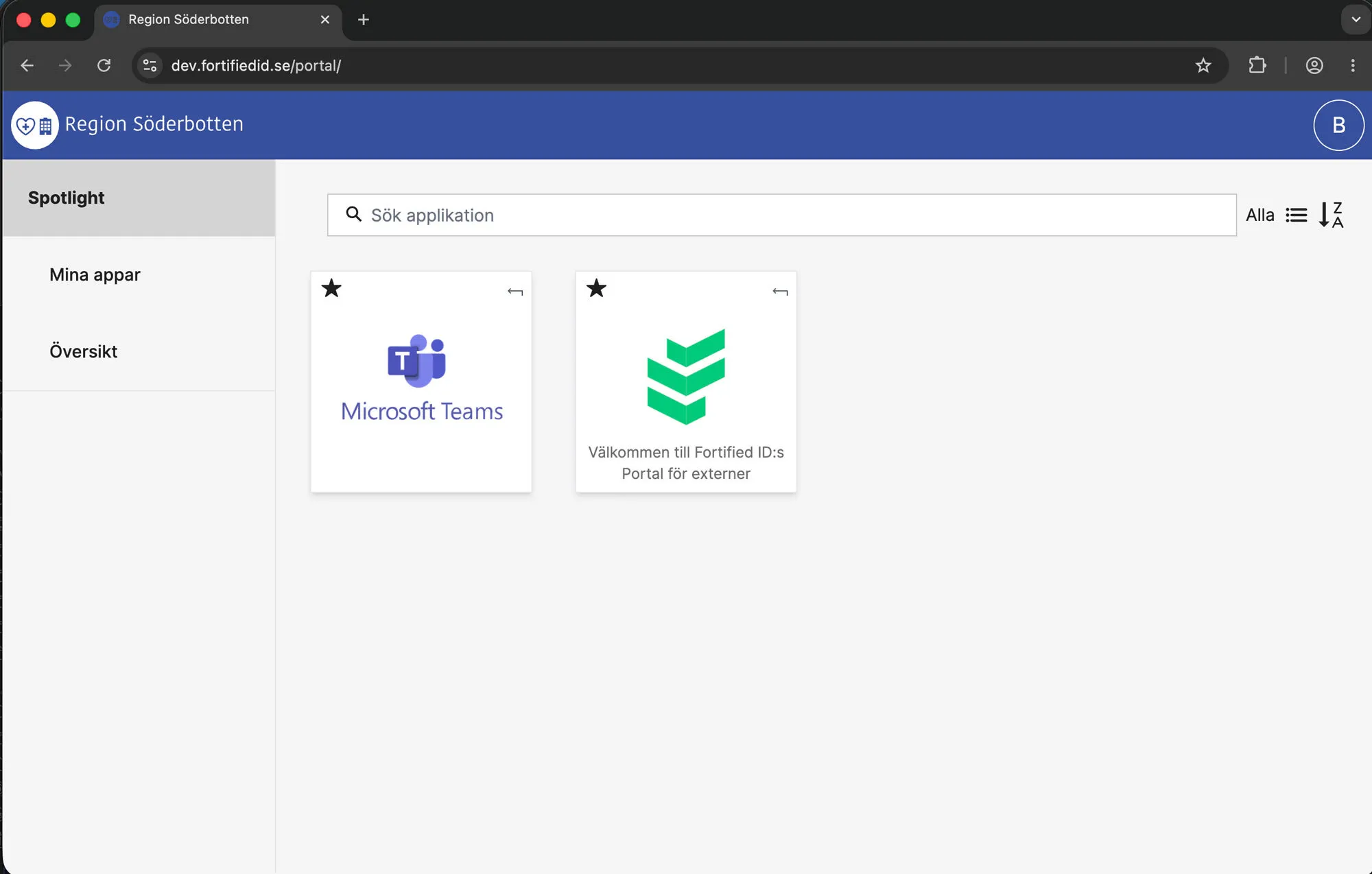1372x874 pixels.
Task: Click browser back arrow button
Action: (x=27, y=65)
